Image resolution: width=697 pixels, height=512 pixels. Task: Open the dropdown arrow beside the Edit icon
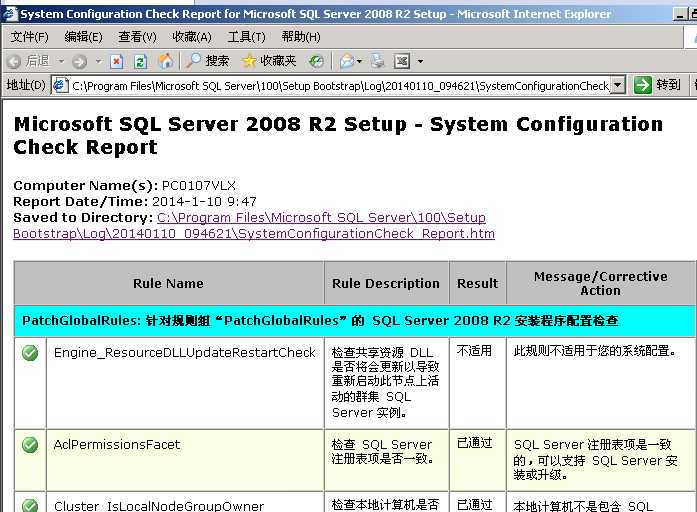[420, 61]
